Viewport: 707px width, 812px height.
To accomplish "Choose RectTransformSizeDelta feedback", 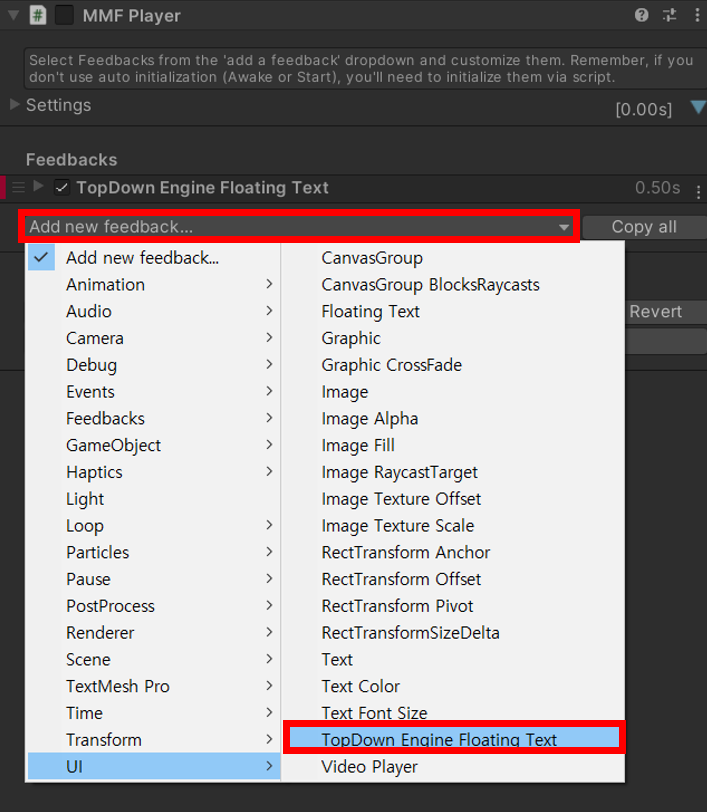I will (453, 633).
